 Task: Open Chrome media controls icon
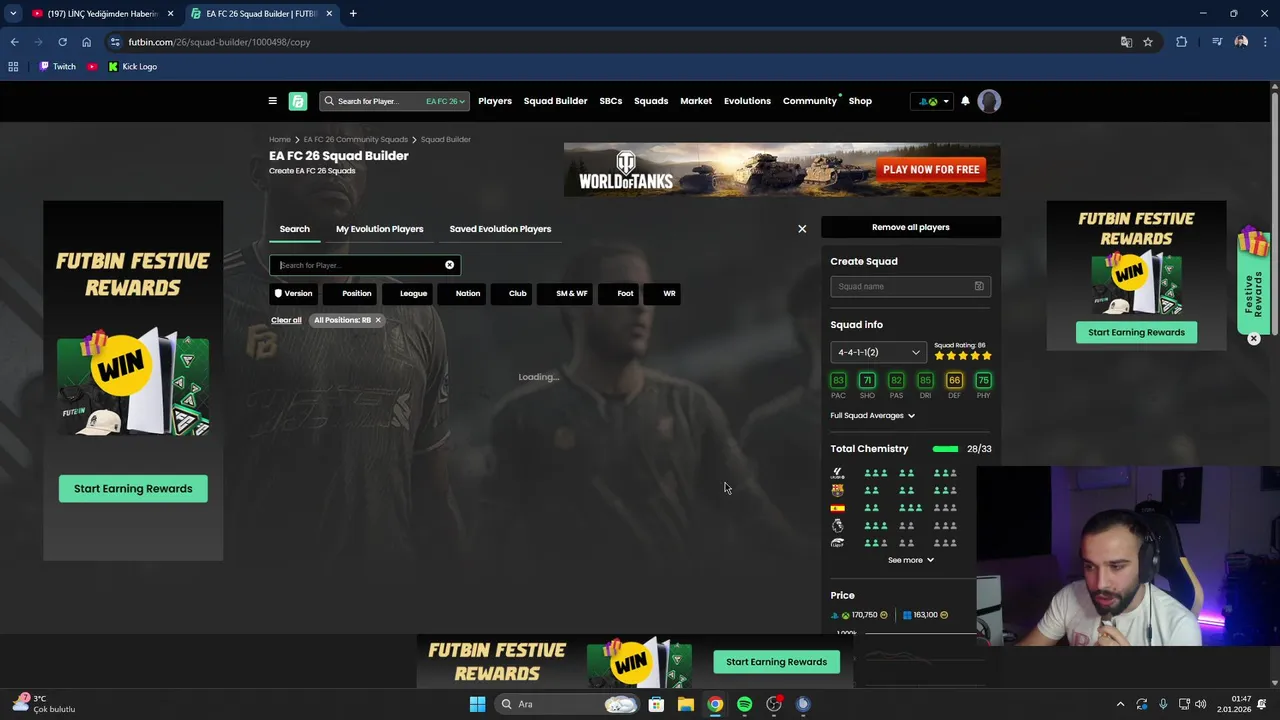tap(1217, 42)
